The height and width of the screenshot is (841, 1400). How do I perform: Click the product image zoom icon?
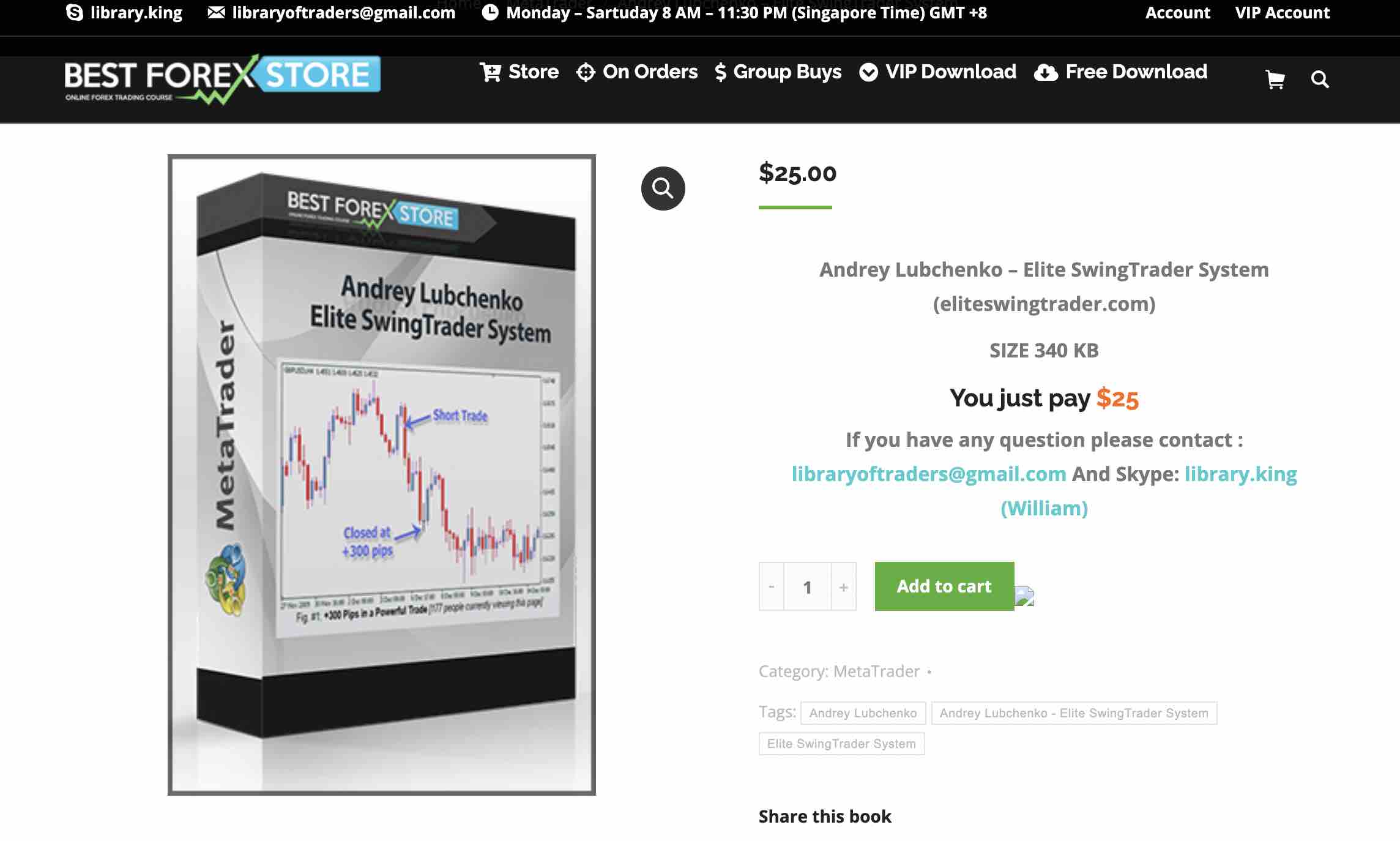pyautogui.click(x=662, y=188)
